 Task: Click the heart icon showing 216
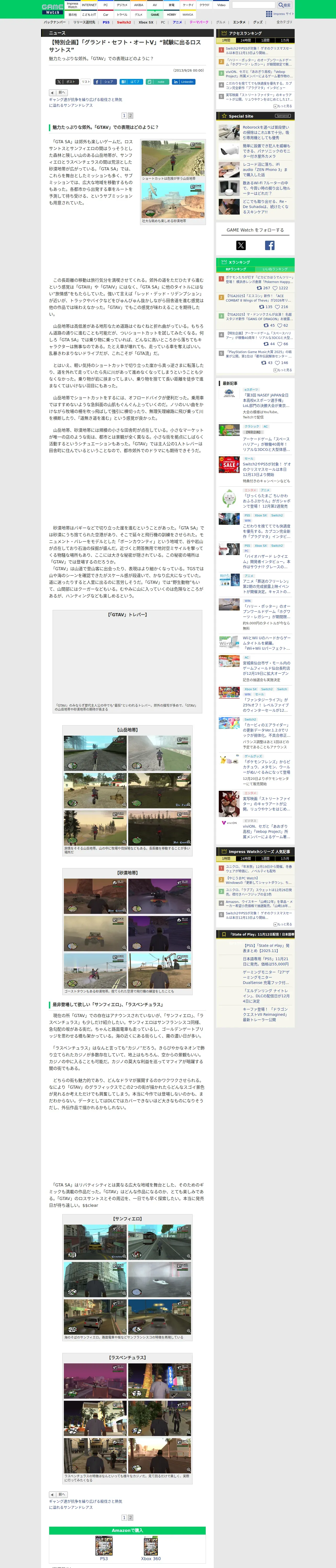[x=277, y=307]
